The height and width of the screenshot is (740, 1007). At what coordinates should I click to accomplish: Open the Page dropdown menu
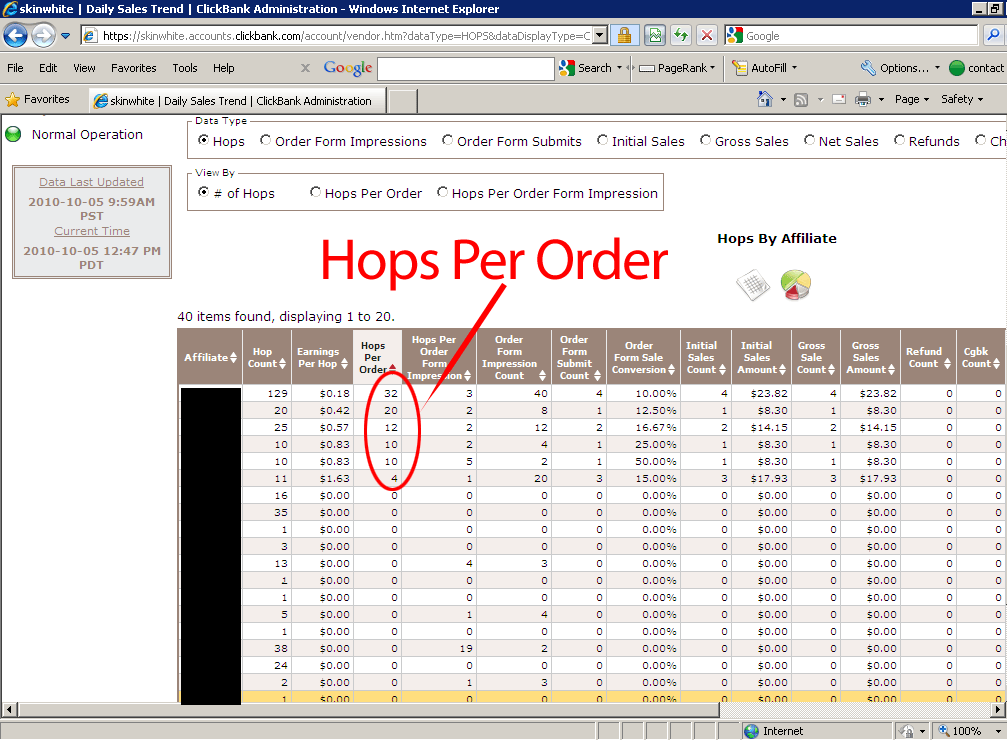(x=911, y=99)
